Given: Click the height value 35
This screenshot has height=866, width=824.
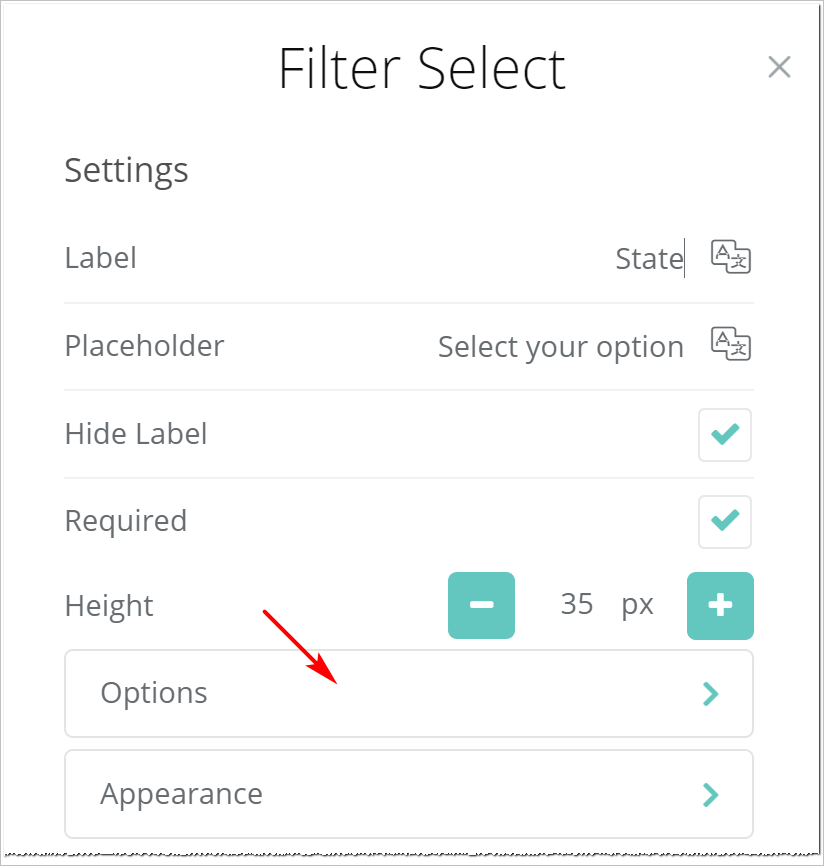Looking at the screenshot, I should point(577,605).
